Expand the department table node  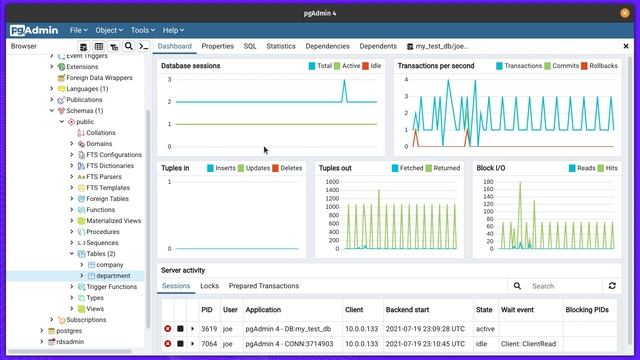point(82,276)
